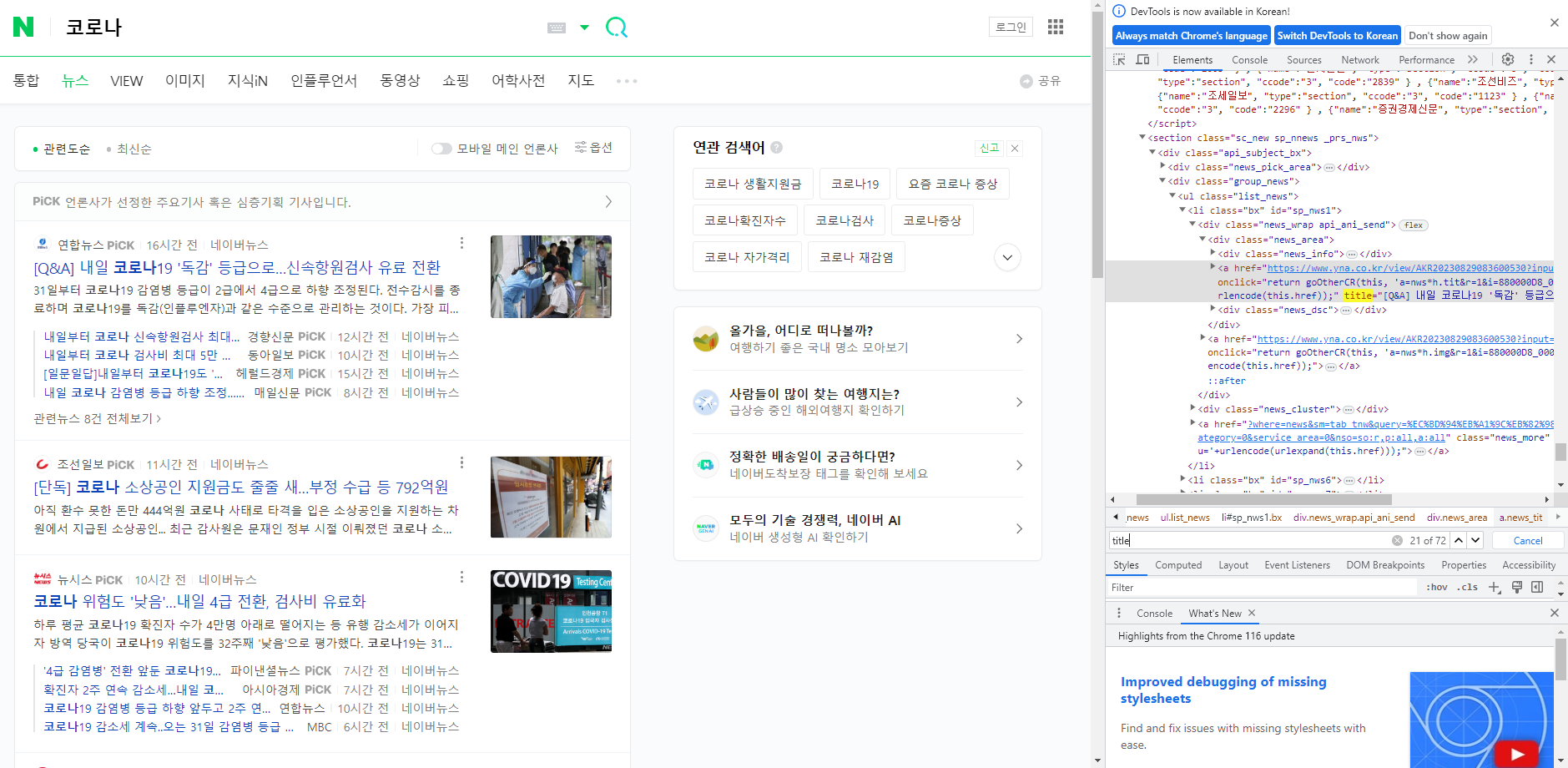The height and width of the screenshot is (768, 1568).
Task: Switch to the VIEW tab
Action: coord(127,81)
